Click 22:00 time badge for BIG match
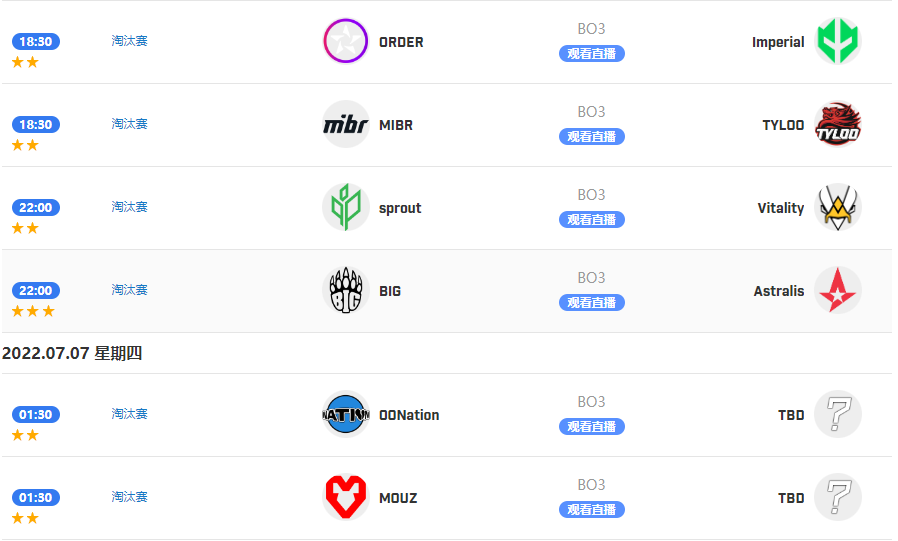 36,290
